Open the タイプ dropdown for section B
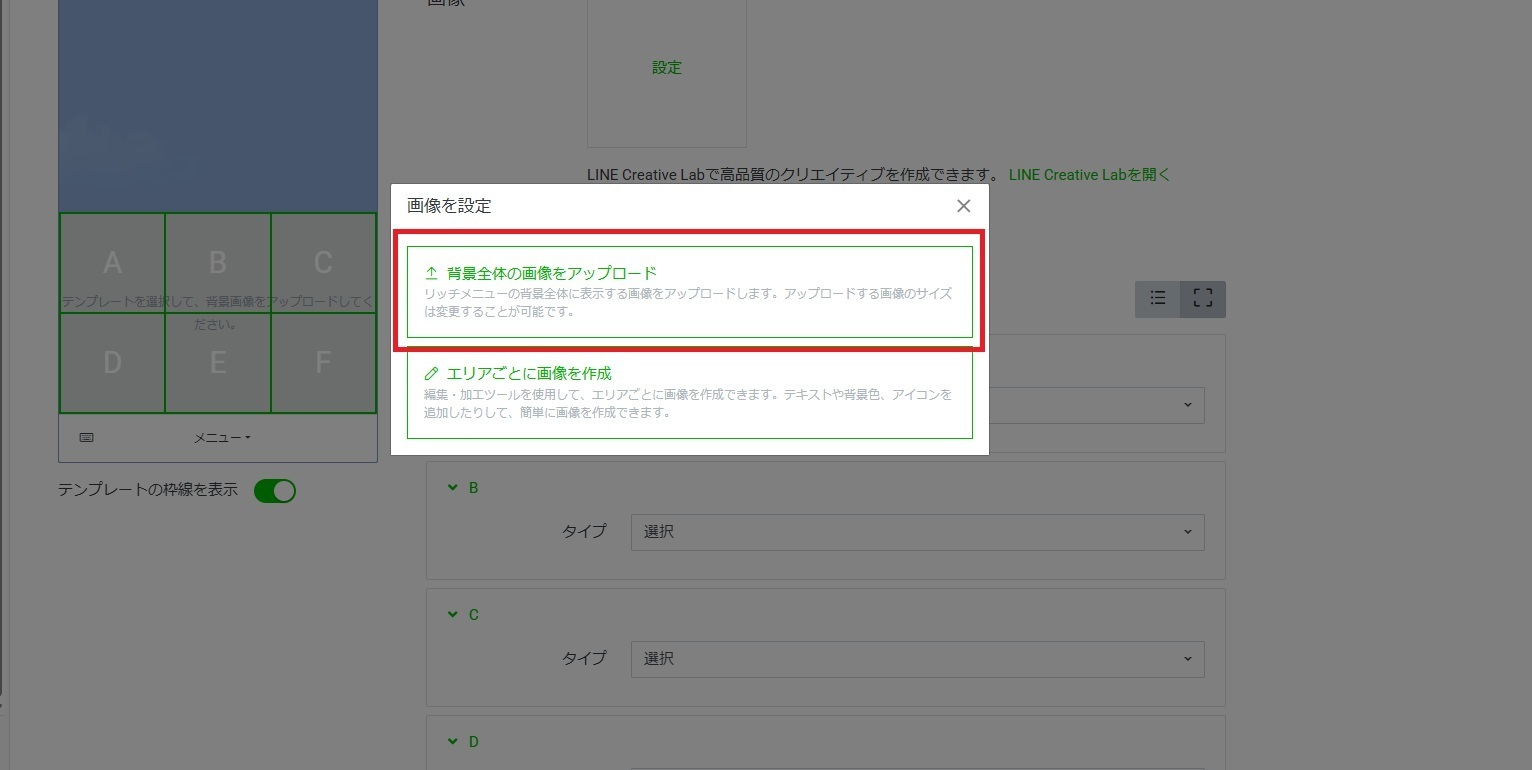Image resolution: width=1532 pixels, height=770 pixels. tap(917, 532)
